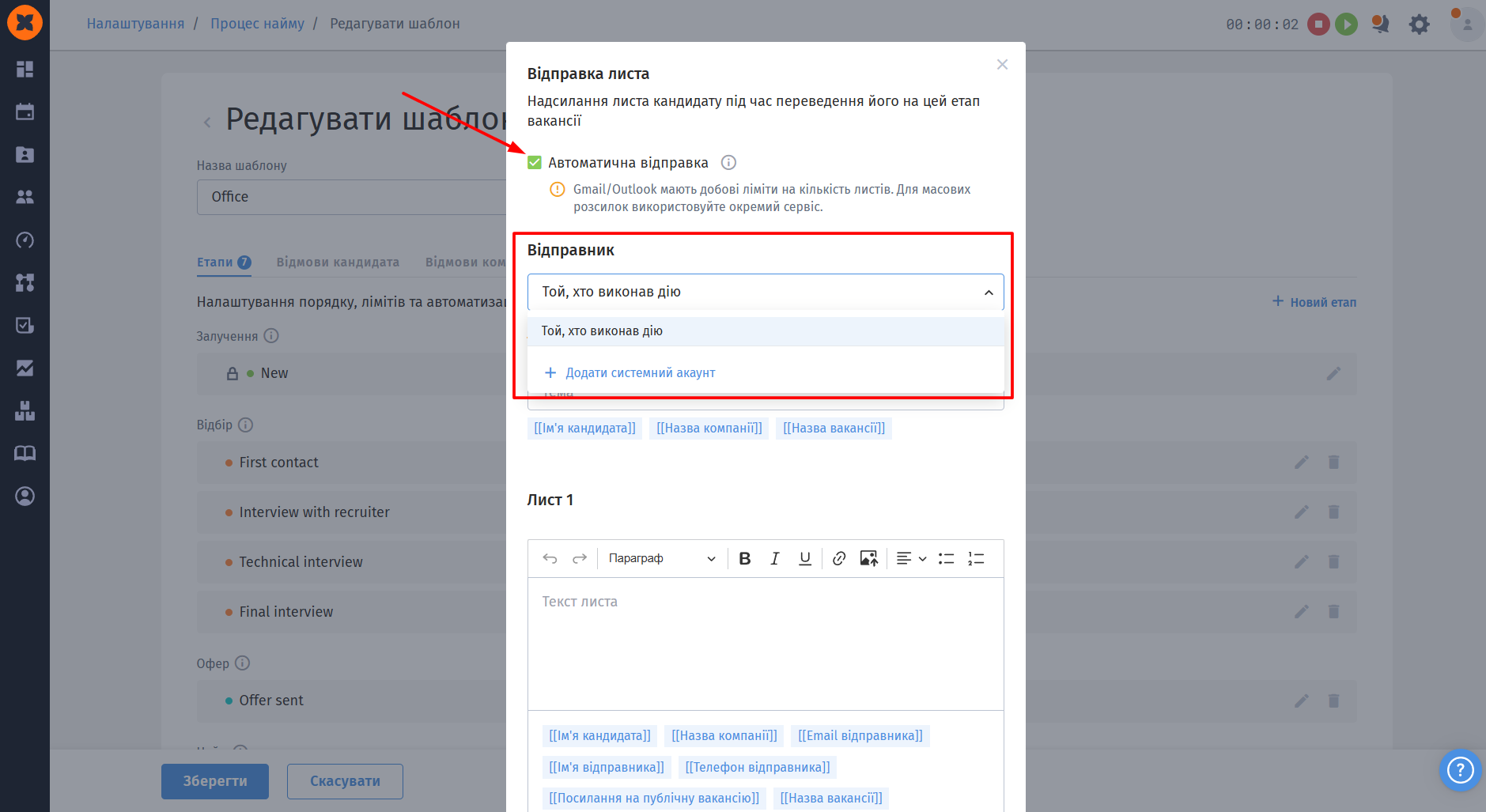Open the calendar in the sidebar
The height and width of the screenshot is (812, 1486).
pyautogui.click(x=25, y=112)
